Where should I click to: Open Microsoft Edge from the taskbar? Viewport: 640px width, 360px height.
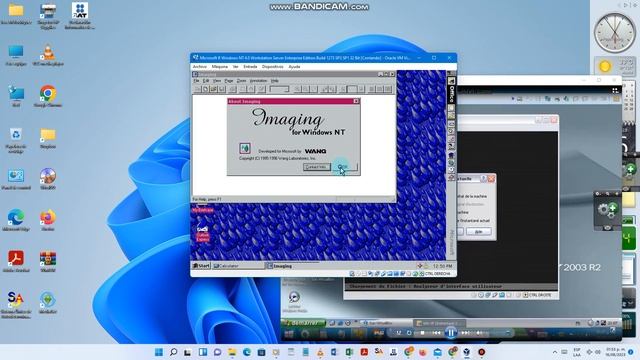247,352
